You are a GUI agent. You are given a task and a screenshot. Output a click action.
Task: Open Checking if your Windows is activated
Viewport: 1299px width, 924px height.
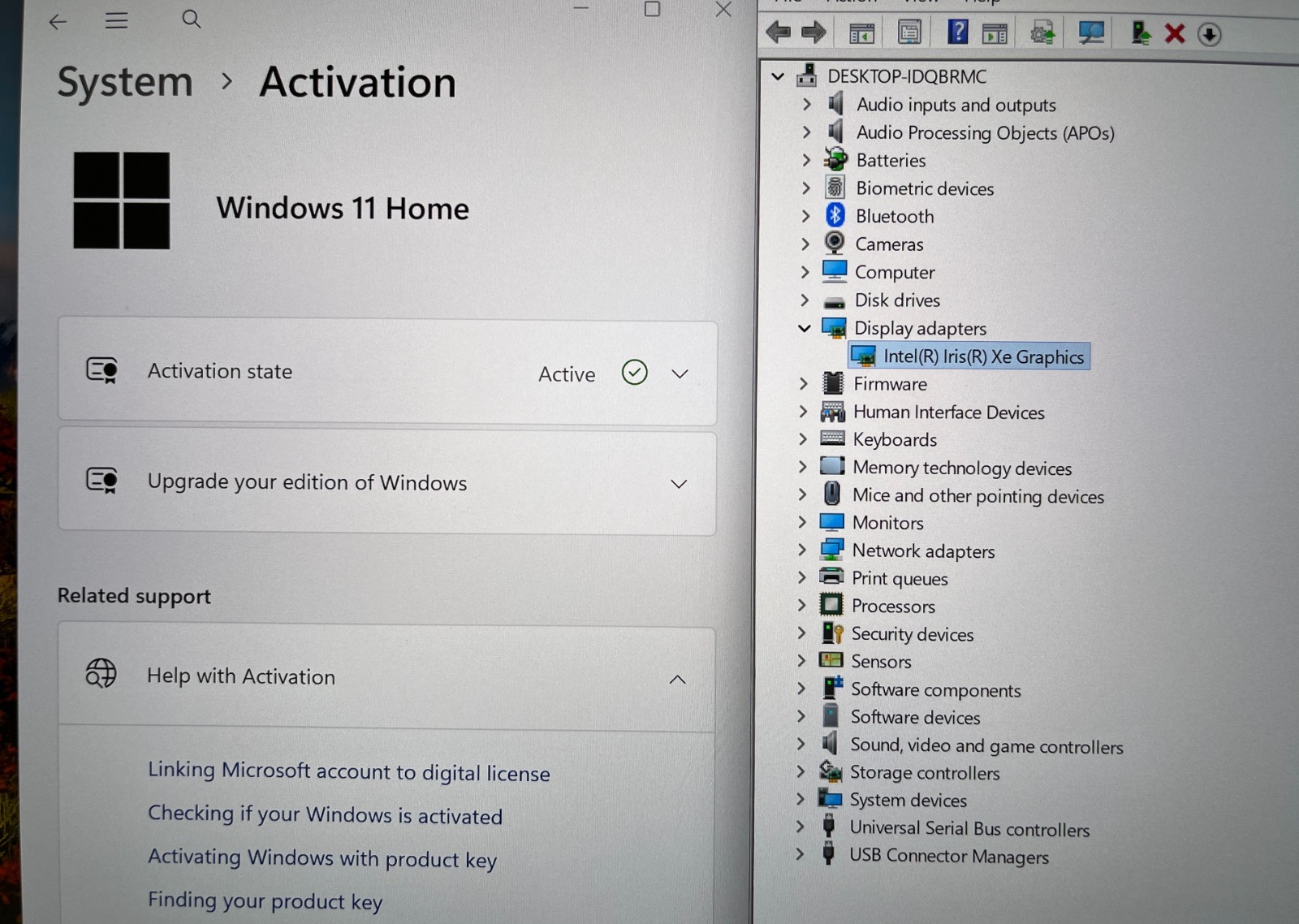(x=325, y=814)
